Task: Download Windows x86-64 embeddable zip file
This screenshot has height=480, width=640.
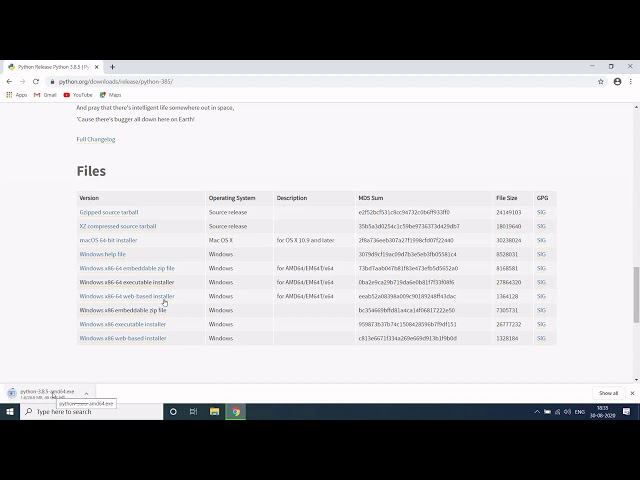Action: point(127,268)
